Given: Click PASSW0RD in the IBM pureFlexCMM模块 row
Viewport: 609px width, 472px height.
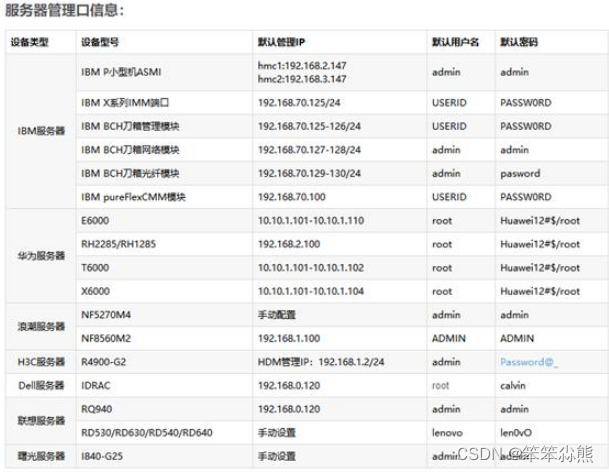Looking at the screenshot, I should coord(525,197).
